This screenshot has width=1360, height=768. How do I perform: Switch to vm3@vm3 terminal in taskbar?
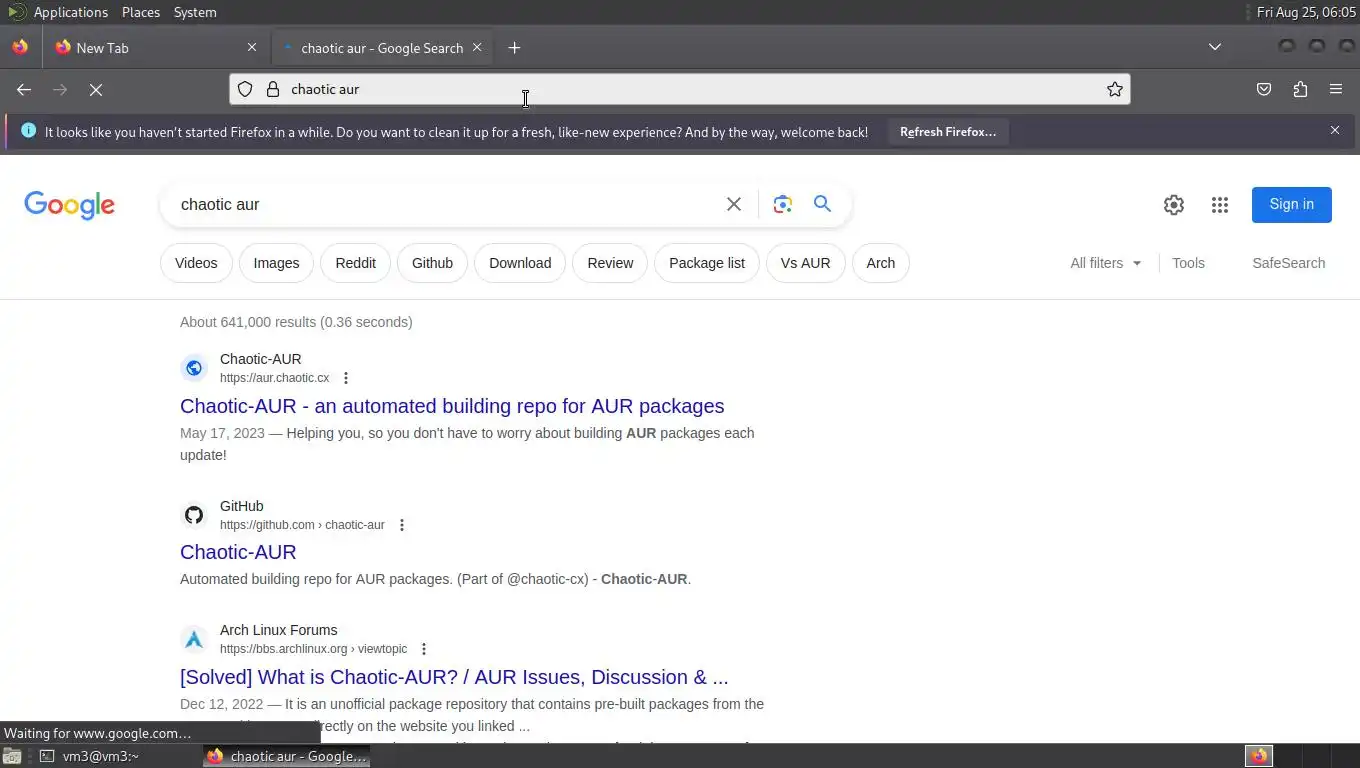(100, 756)
